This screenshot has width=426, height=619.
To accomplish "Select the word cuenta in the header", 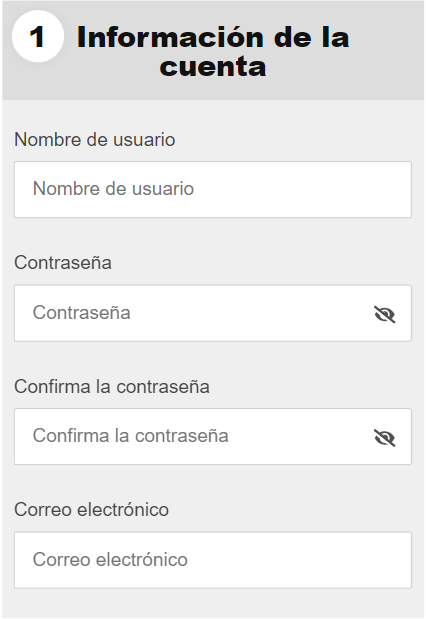I will 213,67.
